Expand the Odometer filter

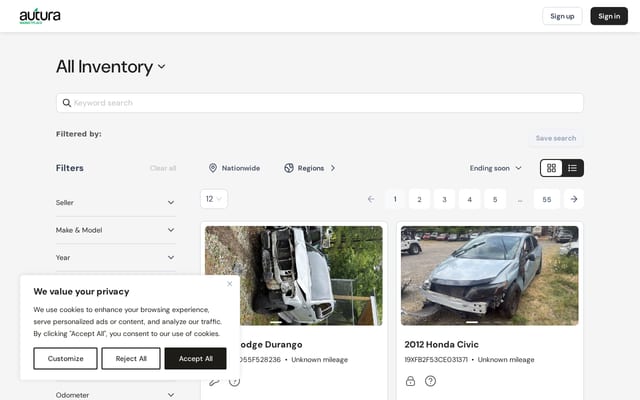click(116, 395)
